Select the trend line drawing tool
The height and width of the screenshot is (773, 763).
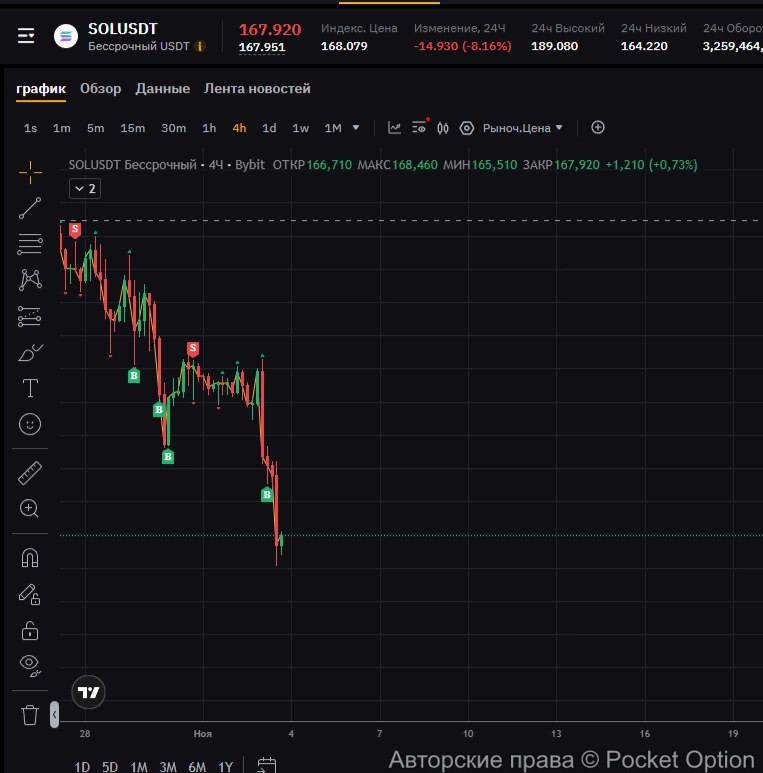tap(30, 208)
